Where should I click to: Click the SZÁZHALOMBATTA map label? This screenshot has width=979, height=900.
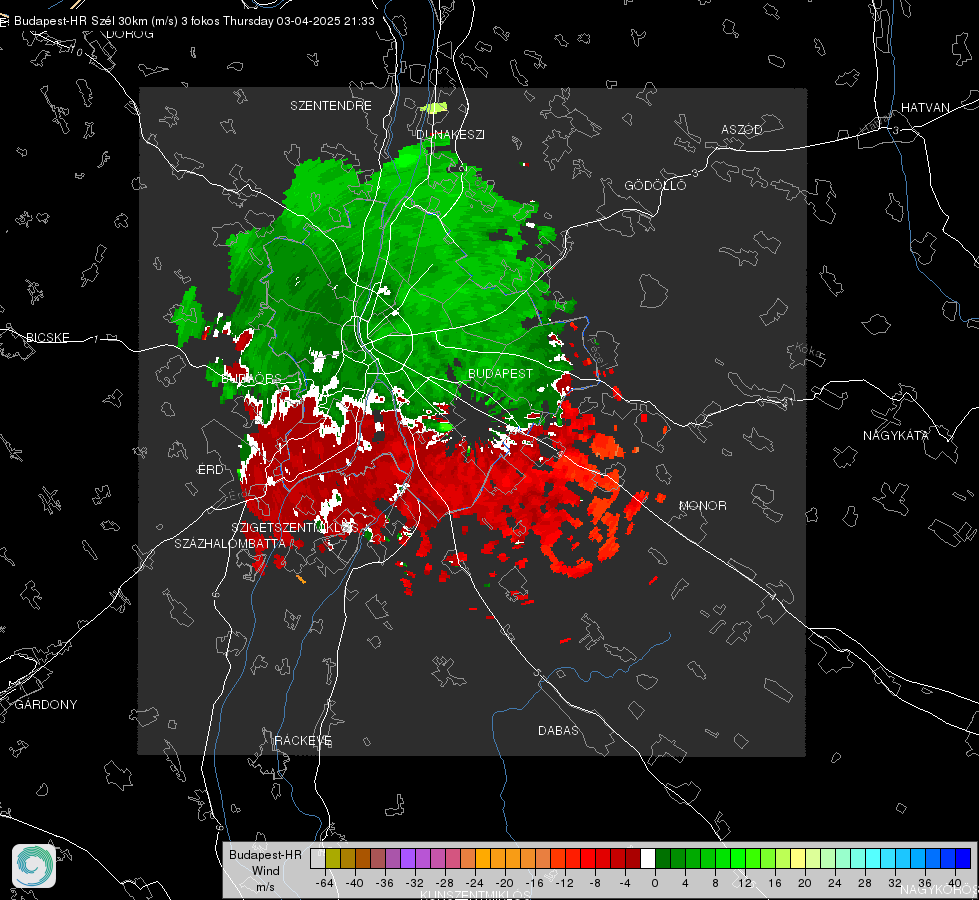pos(230,543)
